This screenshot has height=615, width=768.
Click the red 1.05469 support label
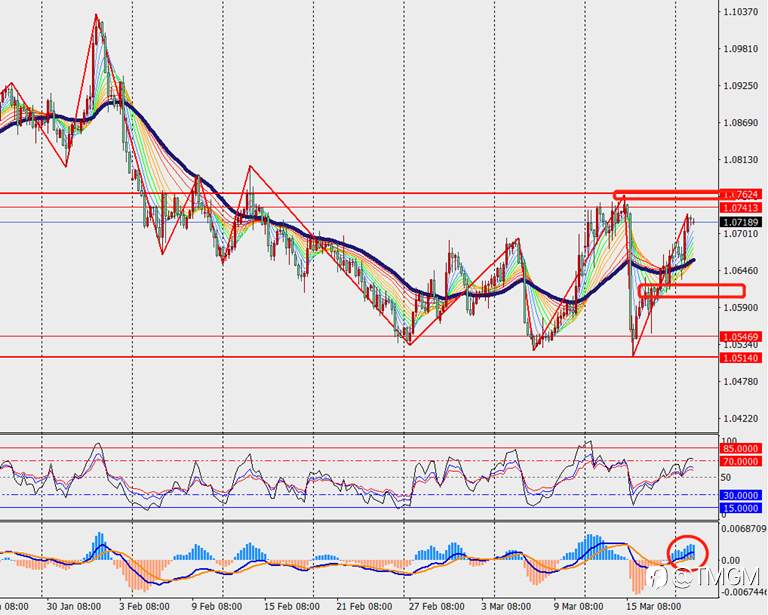click(x=741, y=337)
